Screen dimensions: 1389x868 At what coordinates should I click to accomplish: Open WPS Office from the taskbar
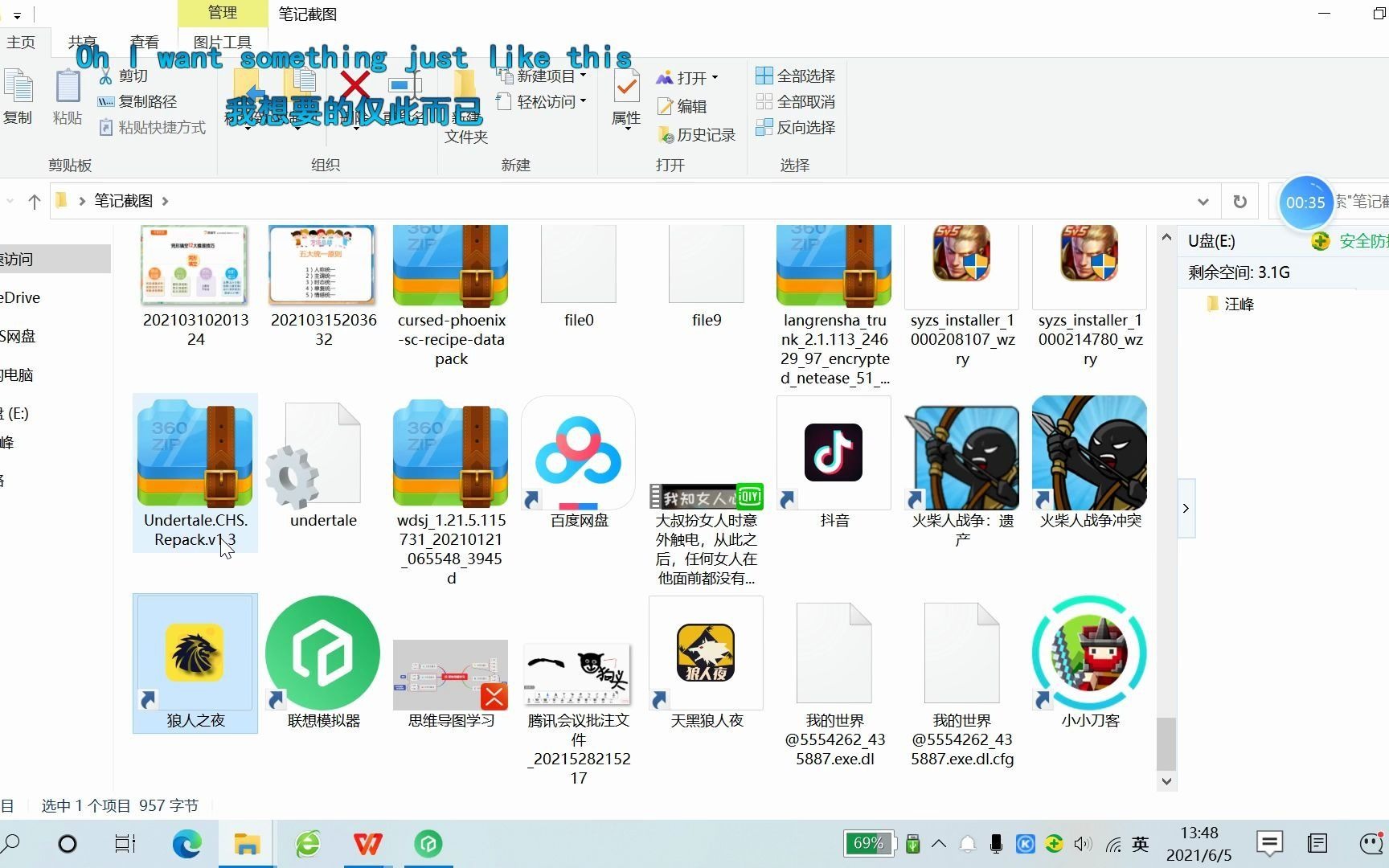click(x=367, y=844)
